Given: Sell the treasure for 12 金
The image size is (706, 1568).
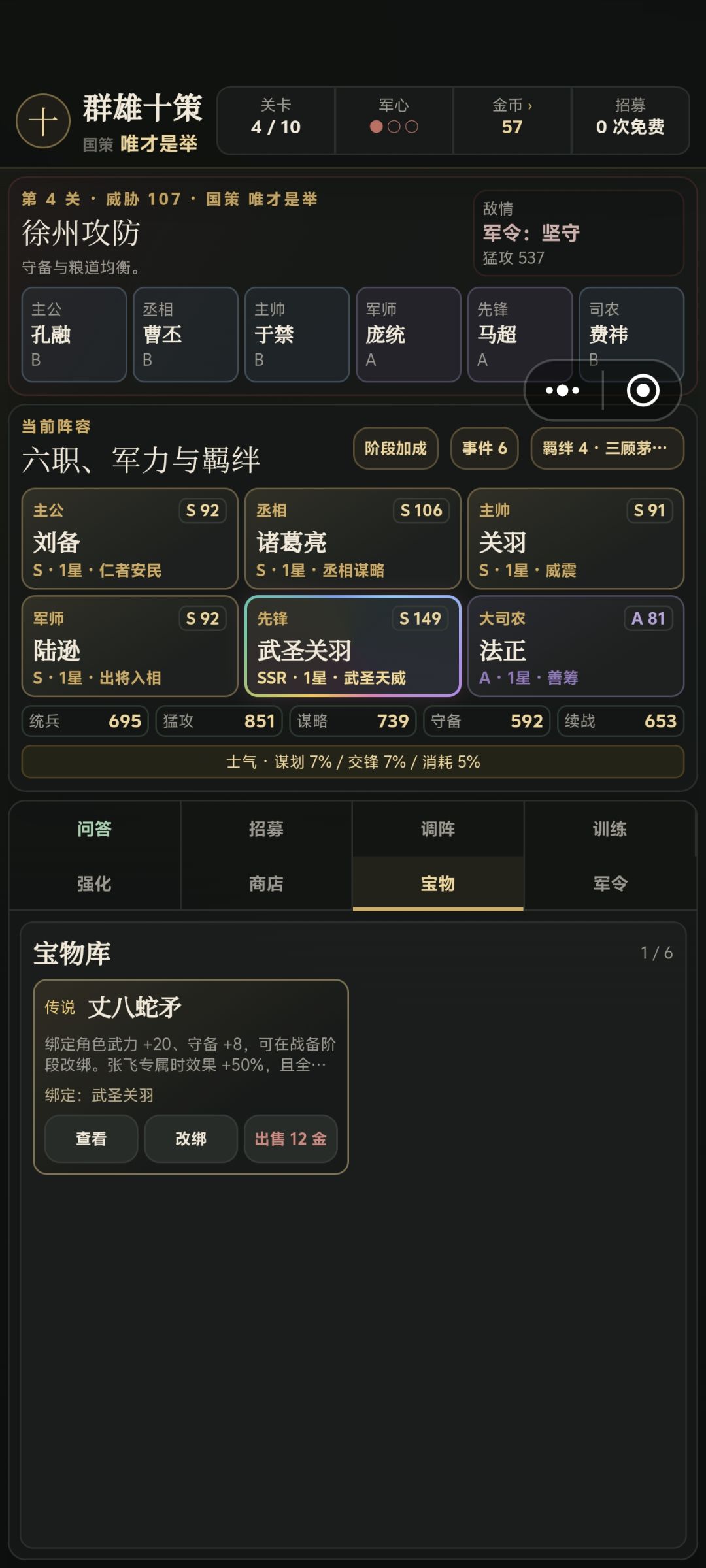Looking at the screenshot, I should [x=291, y=1139].
